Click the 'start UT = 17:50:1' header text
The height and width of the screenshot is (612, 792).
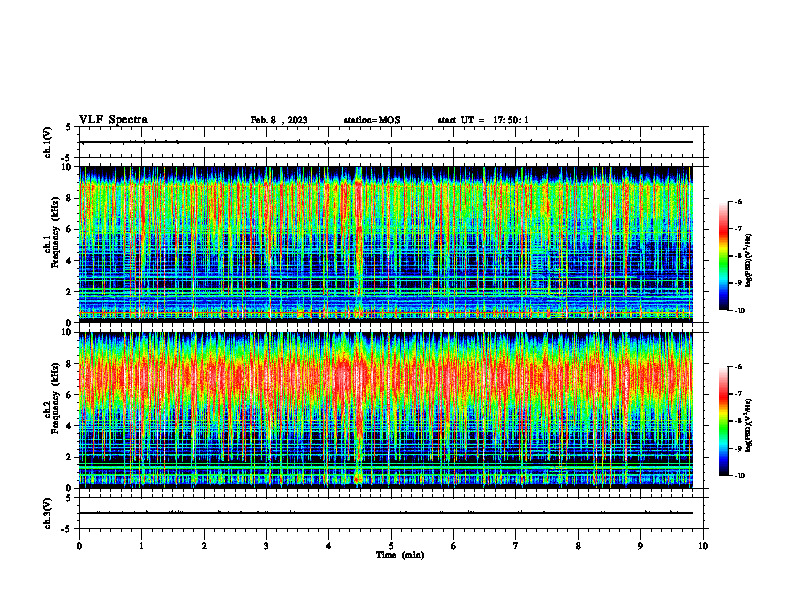point(483,120)
